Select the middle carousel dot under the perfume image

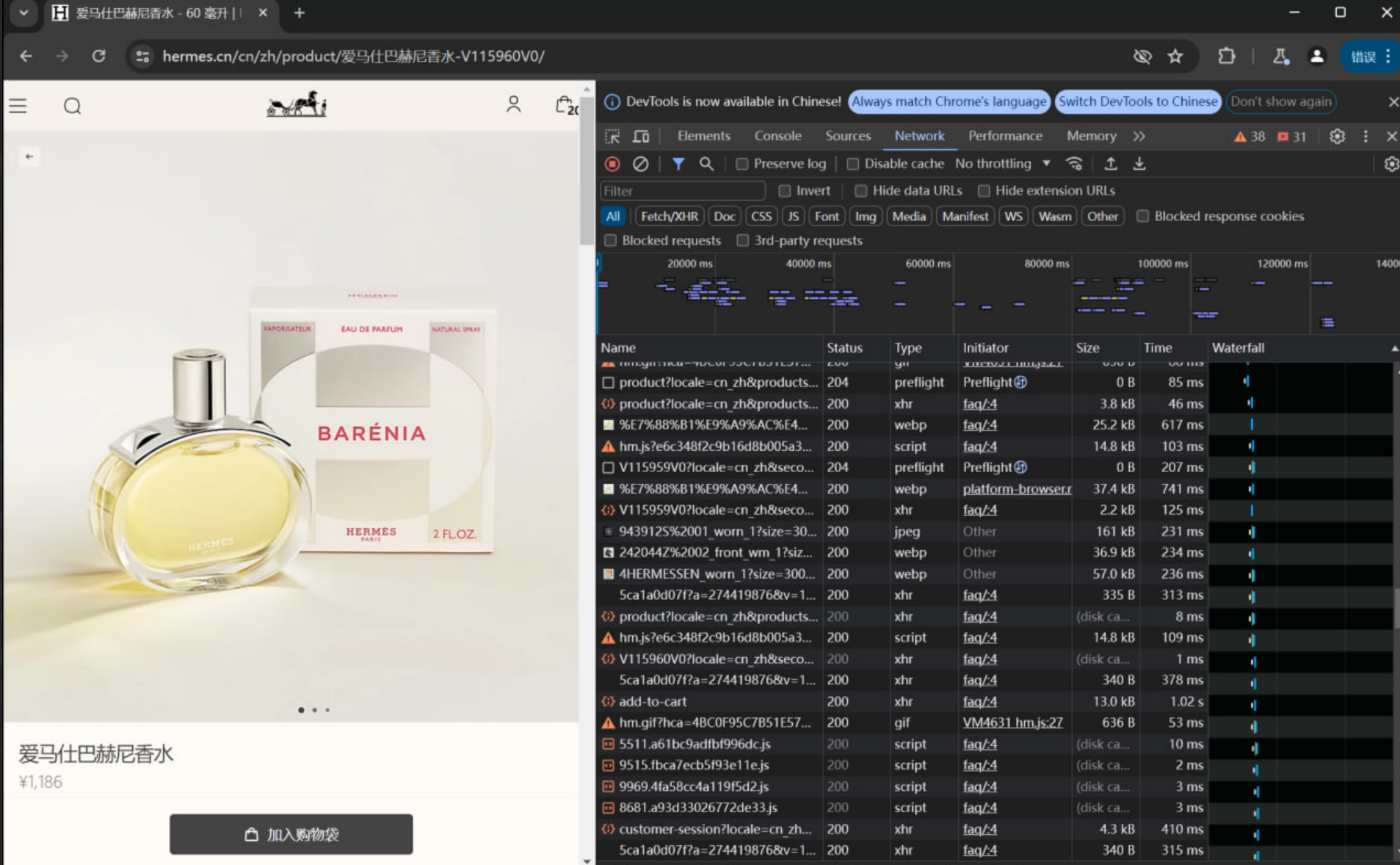coord(314,709)
